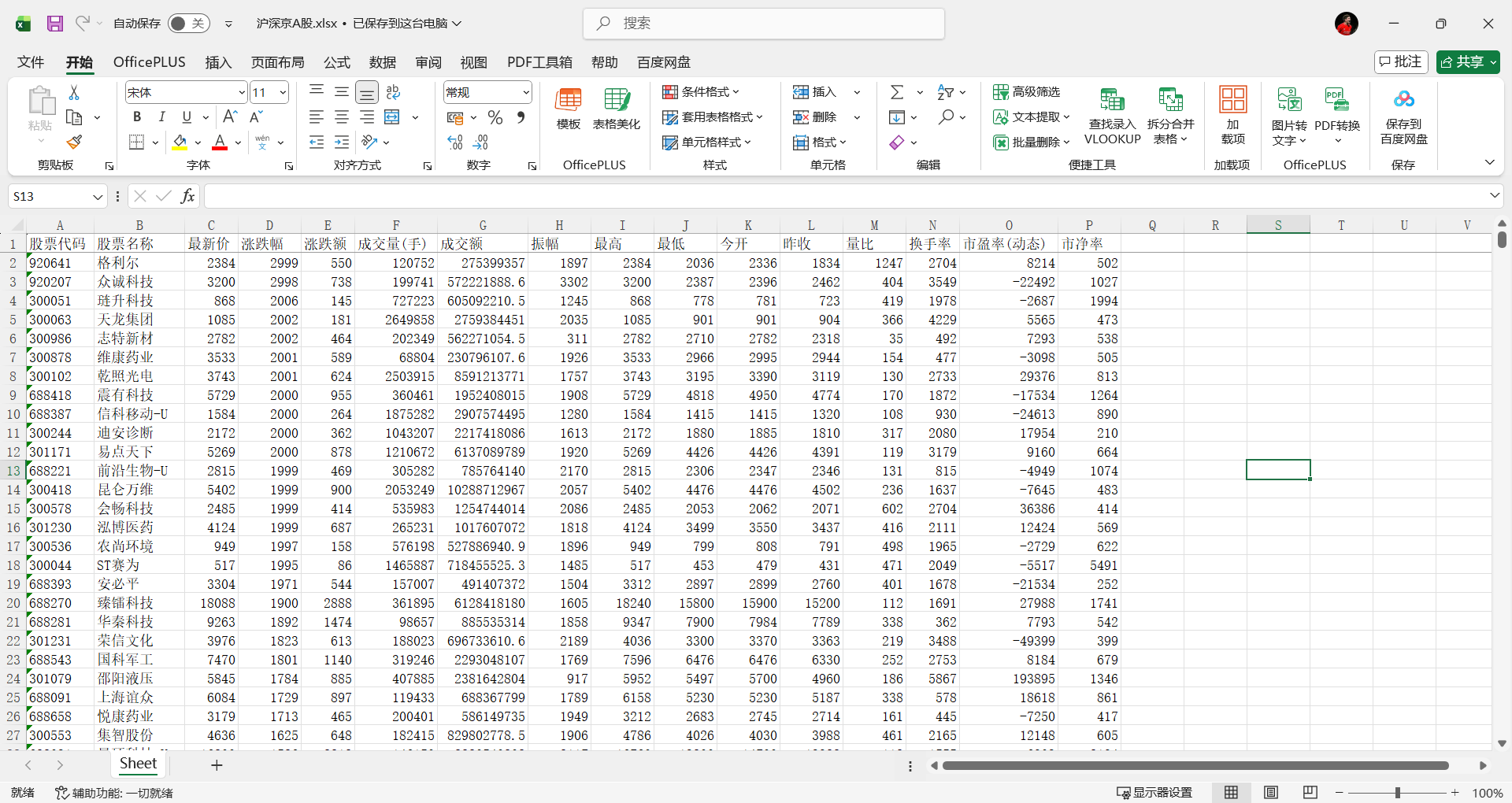The width and height of the screenshot is (1512, 803).
Task: Open the borders dropdown arrow
Action: (155, 142)
